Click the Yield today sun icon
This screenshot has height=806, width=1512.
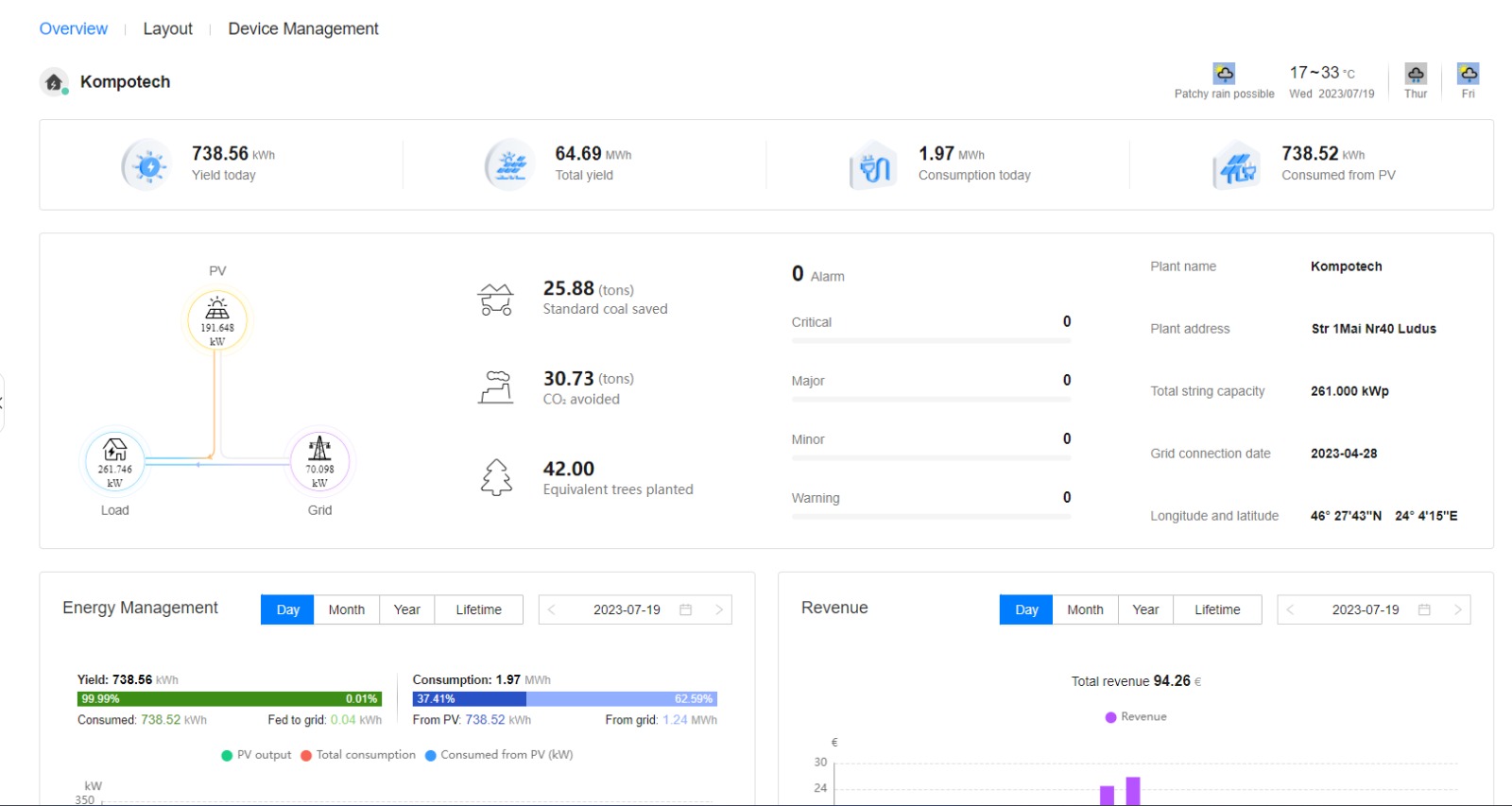[x=148, y=165]
